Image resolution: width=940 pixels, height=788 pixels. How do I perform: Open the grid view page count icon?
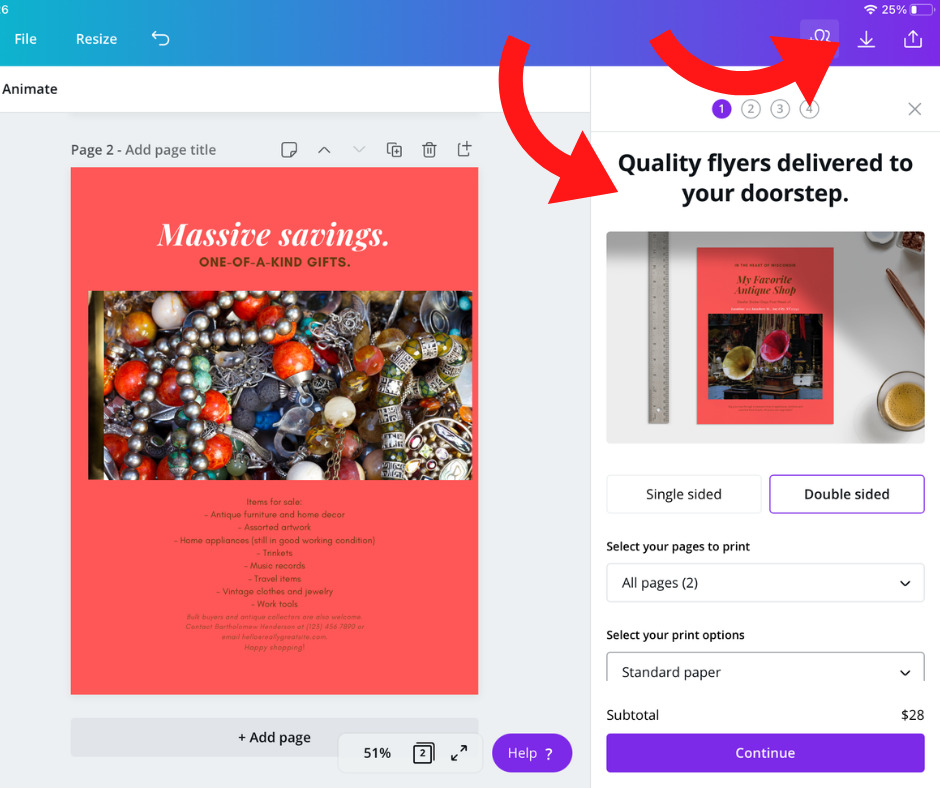pos(423,753)
